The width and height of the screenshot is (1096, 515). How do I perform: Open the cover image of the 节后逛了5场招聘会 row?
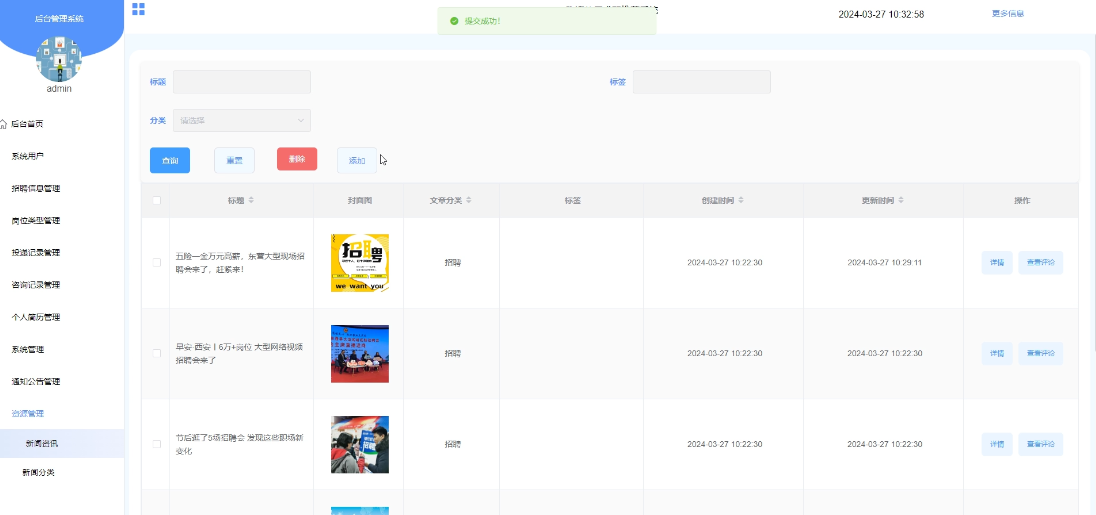tap(360, 444)
